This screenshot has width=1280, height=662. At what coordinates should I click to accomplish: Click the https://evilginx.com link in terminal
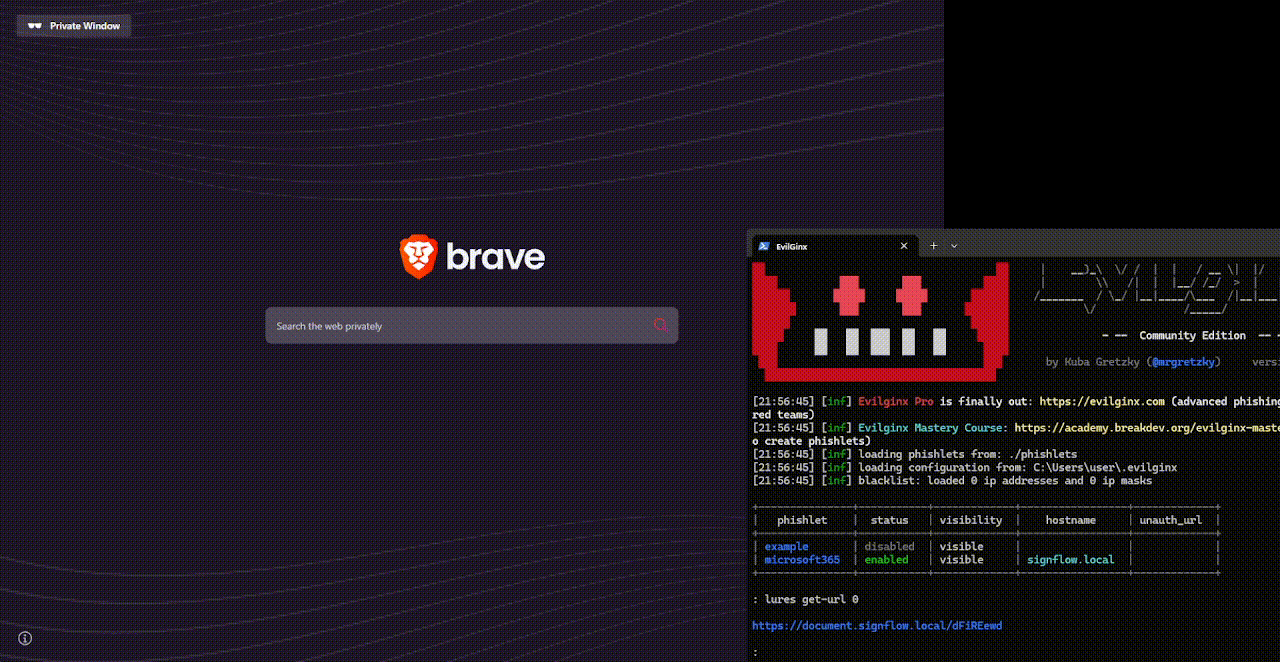[x=1102, y=401]
